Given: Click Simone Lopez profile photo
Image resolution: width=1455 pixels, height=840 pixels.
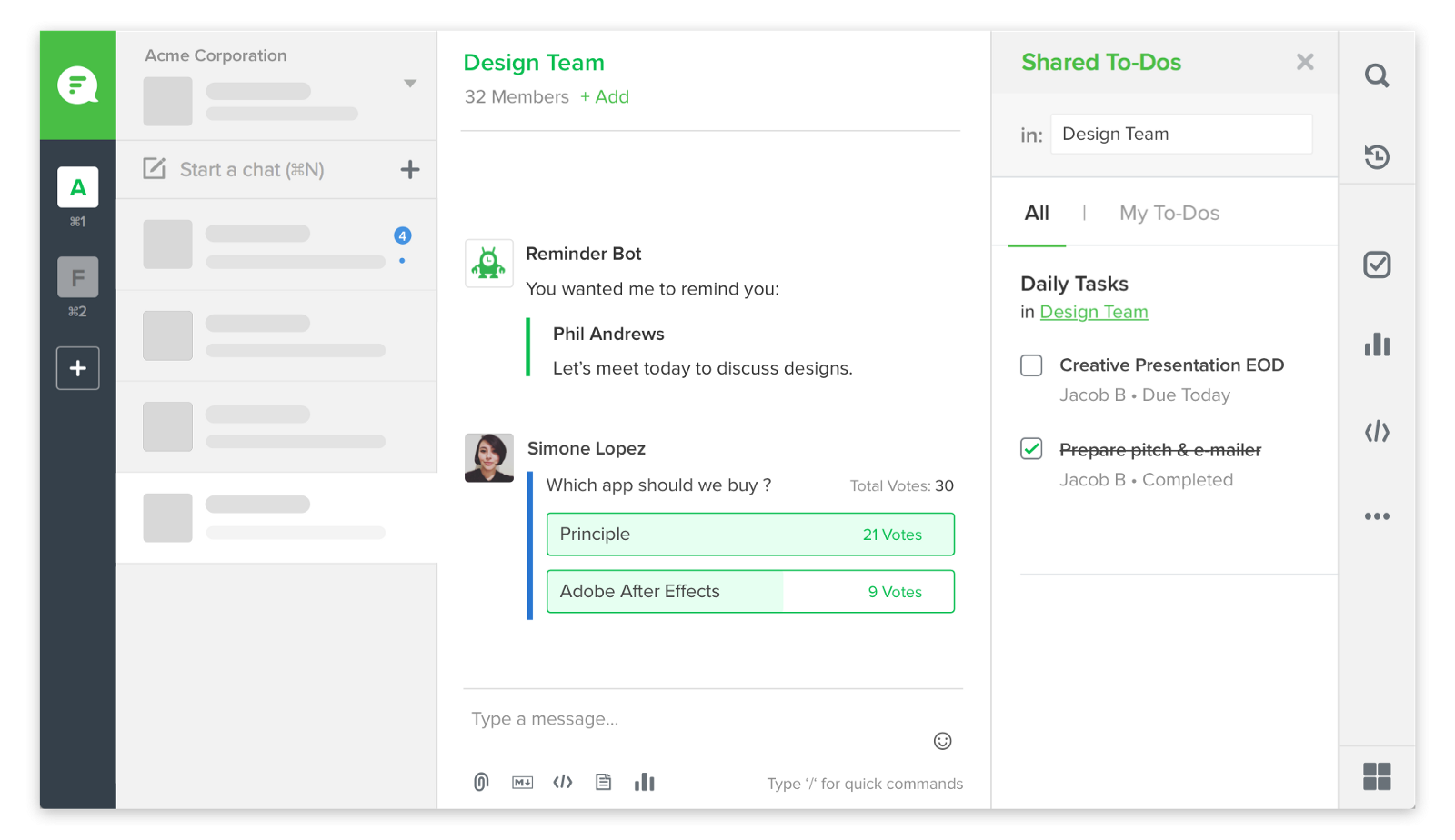Looking at the screenshot, I should coord(489,457).
